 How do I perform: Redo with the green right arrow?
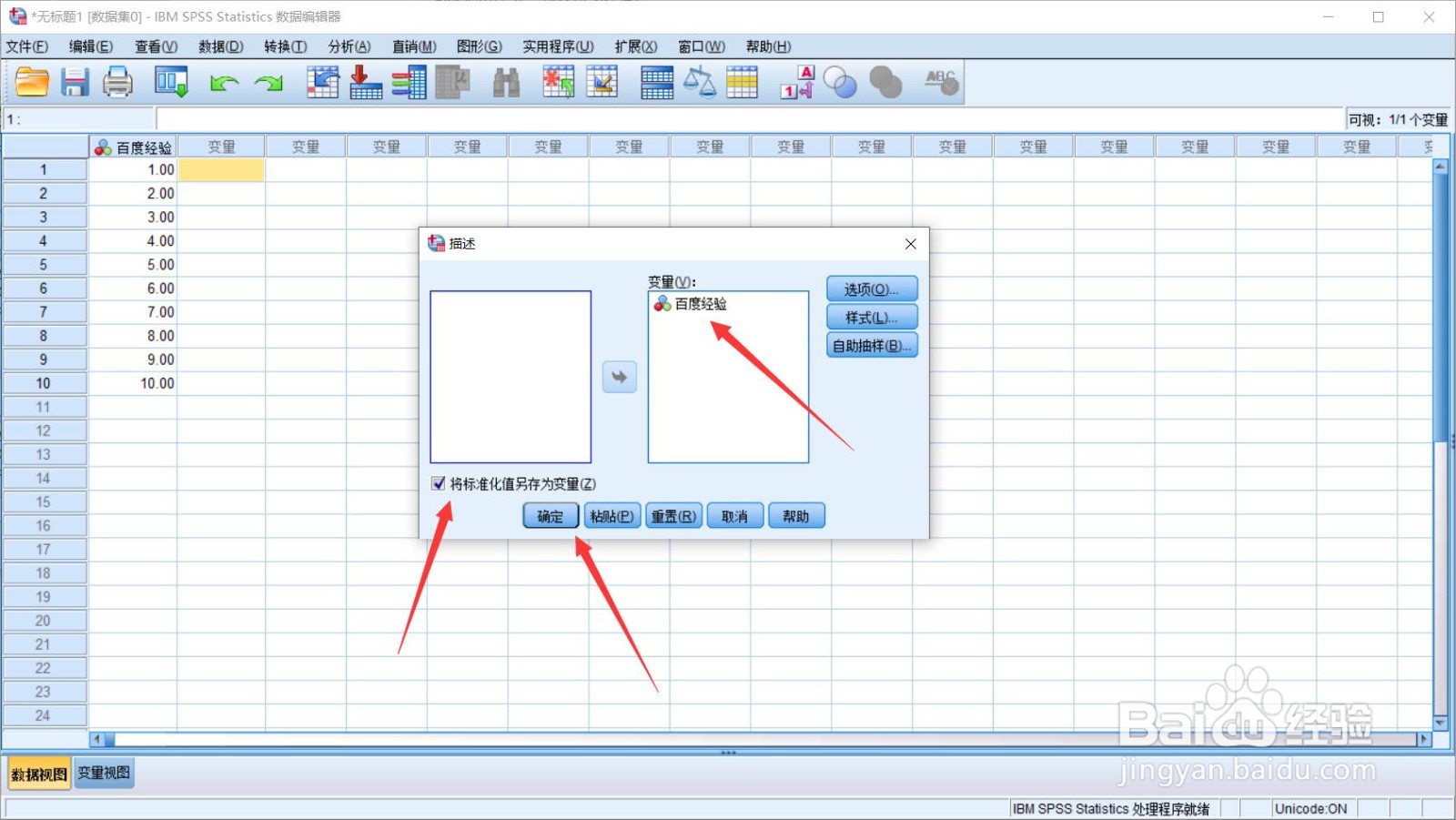point(268,83)
